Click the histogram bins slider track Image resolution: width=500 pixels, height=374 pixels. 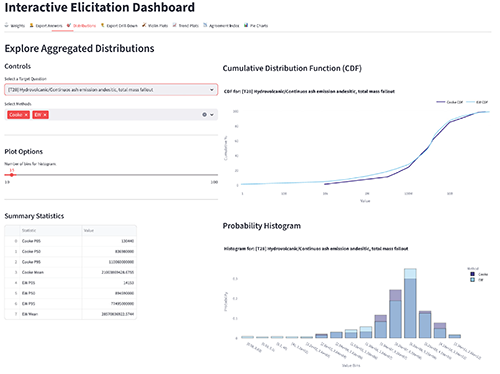tap(111, 175)
